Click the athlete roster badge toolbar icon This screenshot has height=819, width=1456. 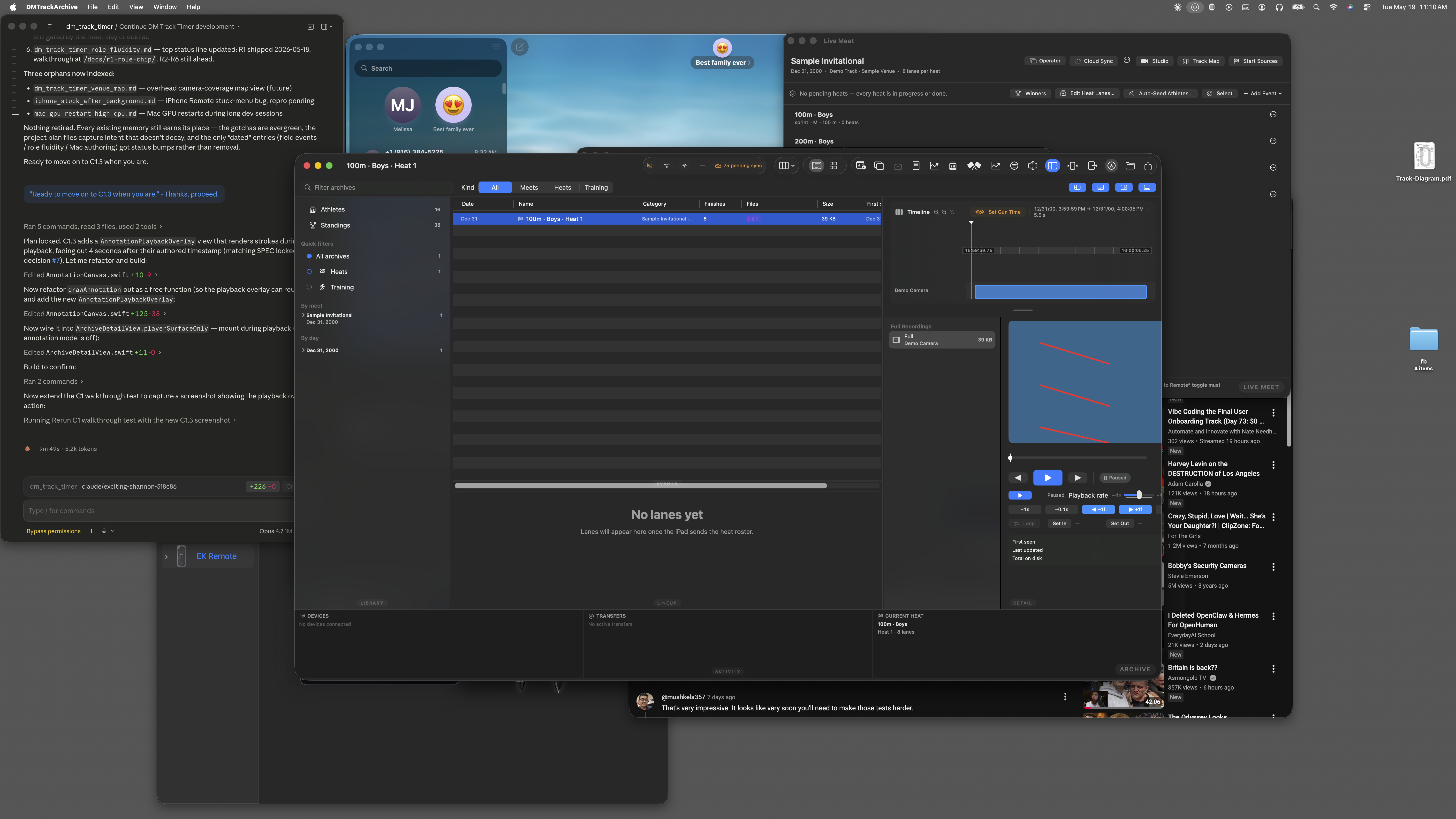[952, 166]
